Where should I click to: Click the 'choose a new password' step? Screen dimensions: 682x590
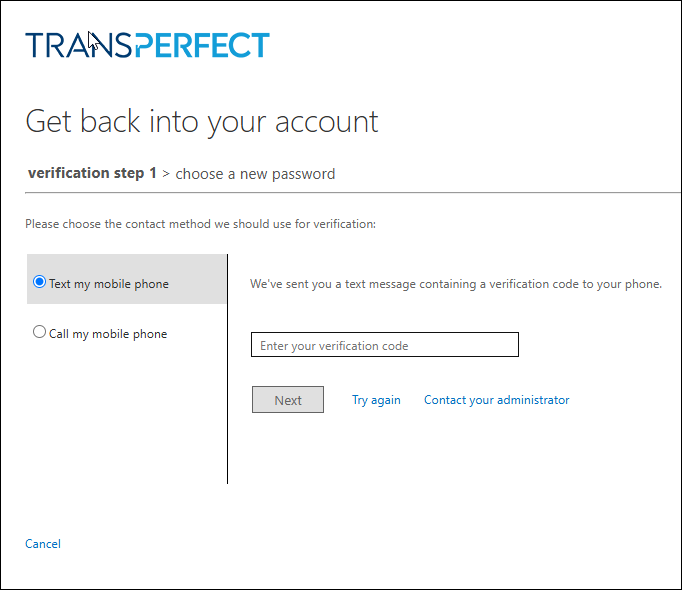tap(255, 174)
